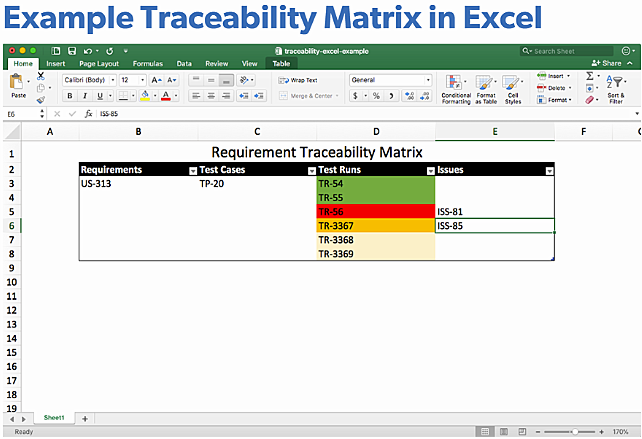Toggle Italic formatting
The height and width of the screenshot is (439, 642).
[85, 96]
